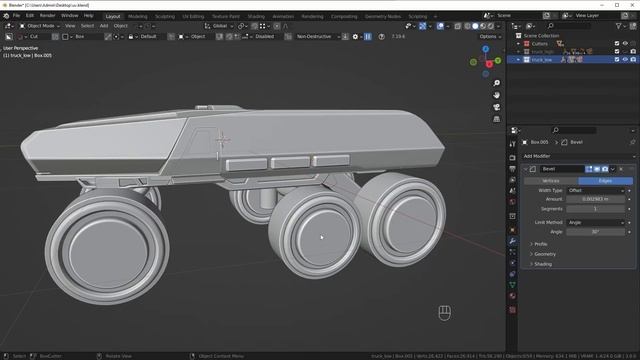This screenshot has height=360, width=640.
Task: Open the Tool properties tab icon
Action: click(512, 144)
